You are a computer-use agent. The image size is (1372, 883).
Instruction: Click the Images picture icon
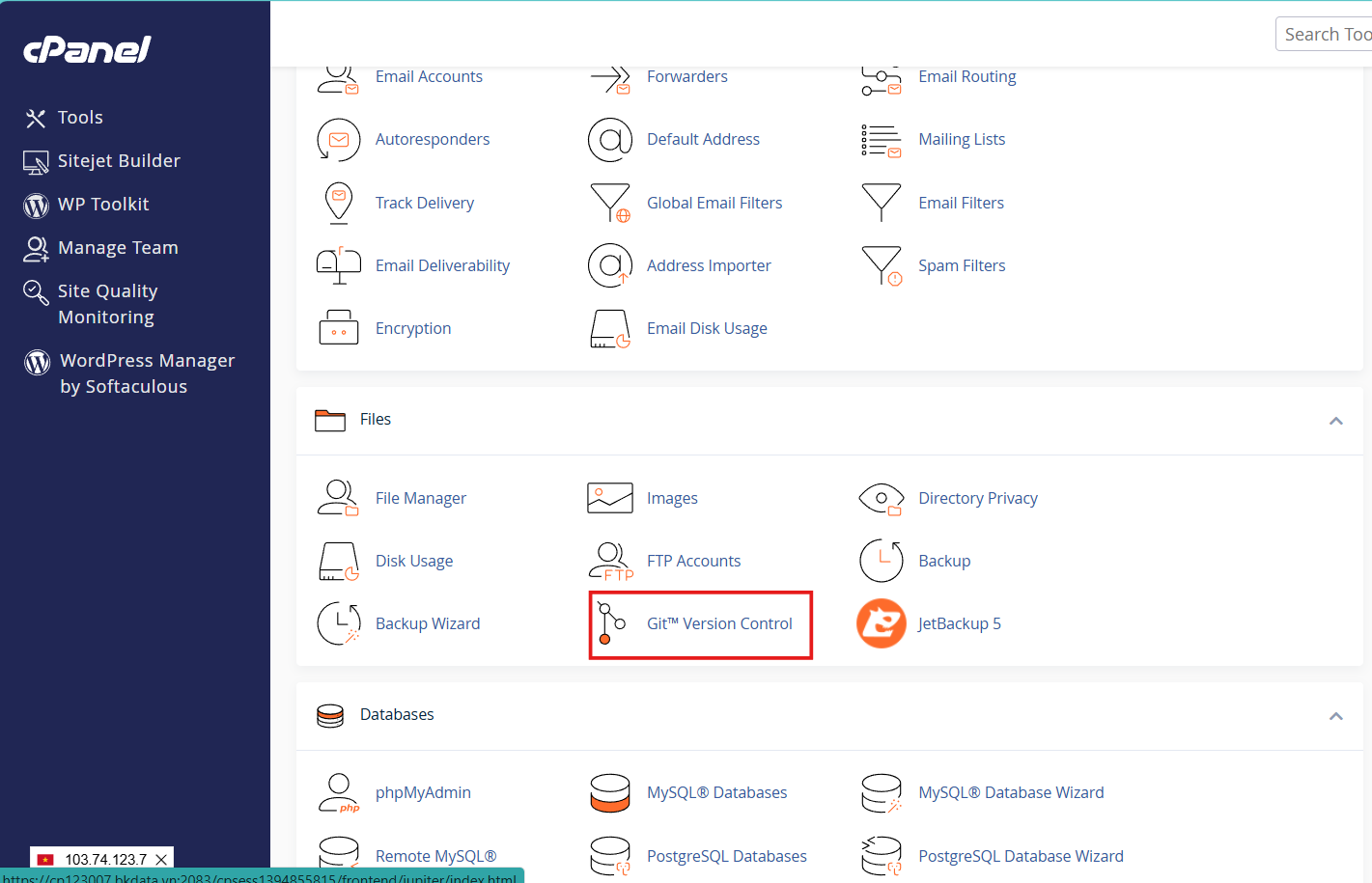610,498
